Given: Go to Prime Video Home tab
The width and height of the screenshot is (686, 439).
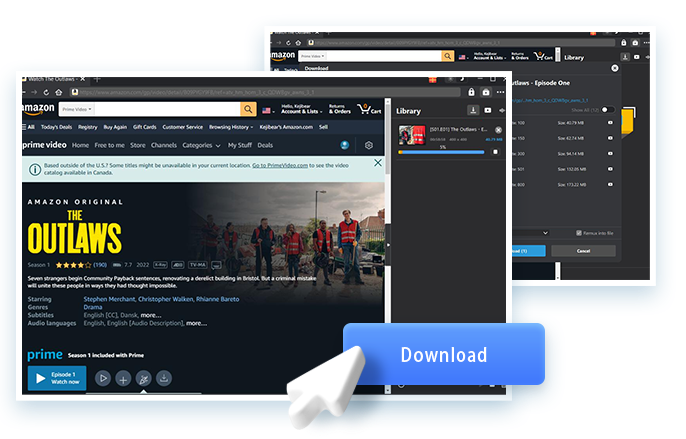Looking at the screenshot, I should [80, 145].
